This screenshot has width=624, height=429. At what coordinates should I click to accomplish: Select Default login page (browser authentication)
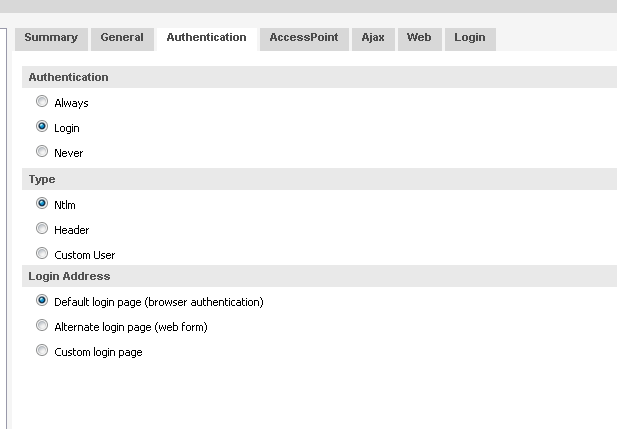tap(42, 300)
